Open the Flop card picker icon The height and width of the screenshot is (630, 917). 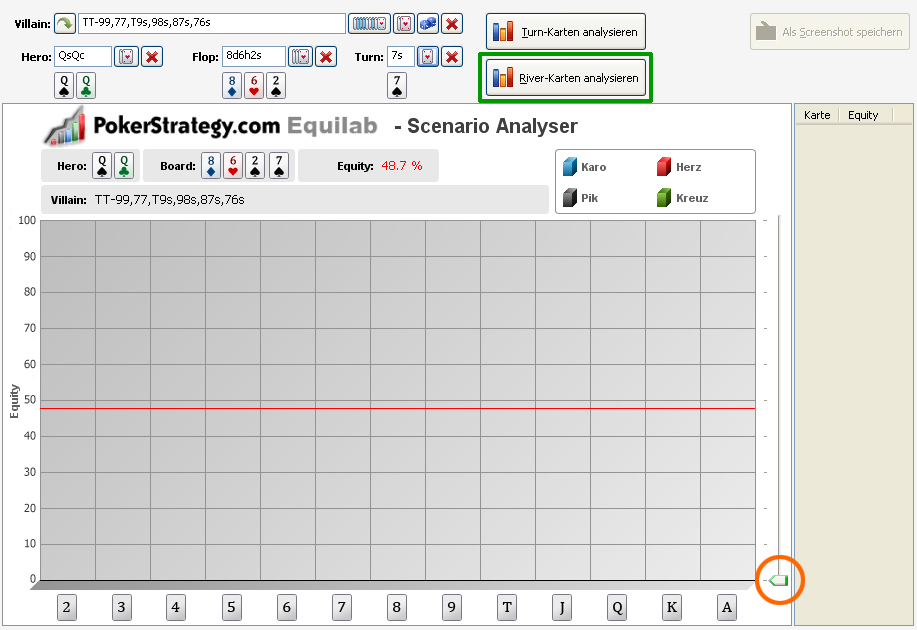tap(301, 57)
